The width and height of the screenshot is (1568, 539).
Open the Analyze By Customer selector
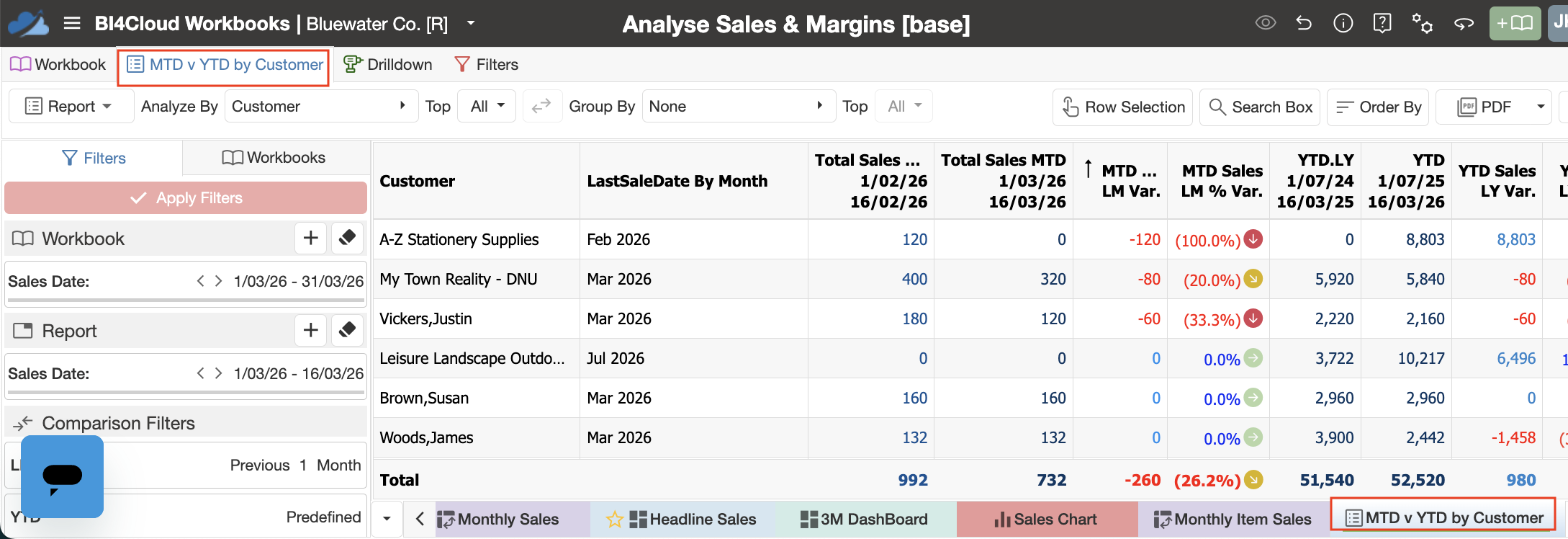(x=321, y=107)
